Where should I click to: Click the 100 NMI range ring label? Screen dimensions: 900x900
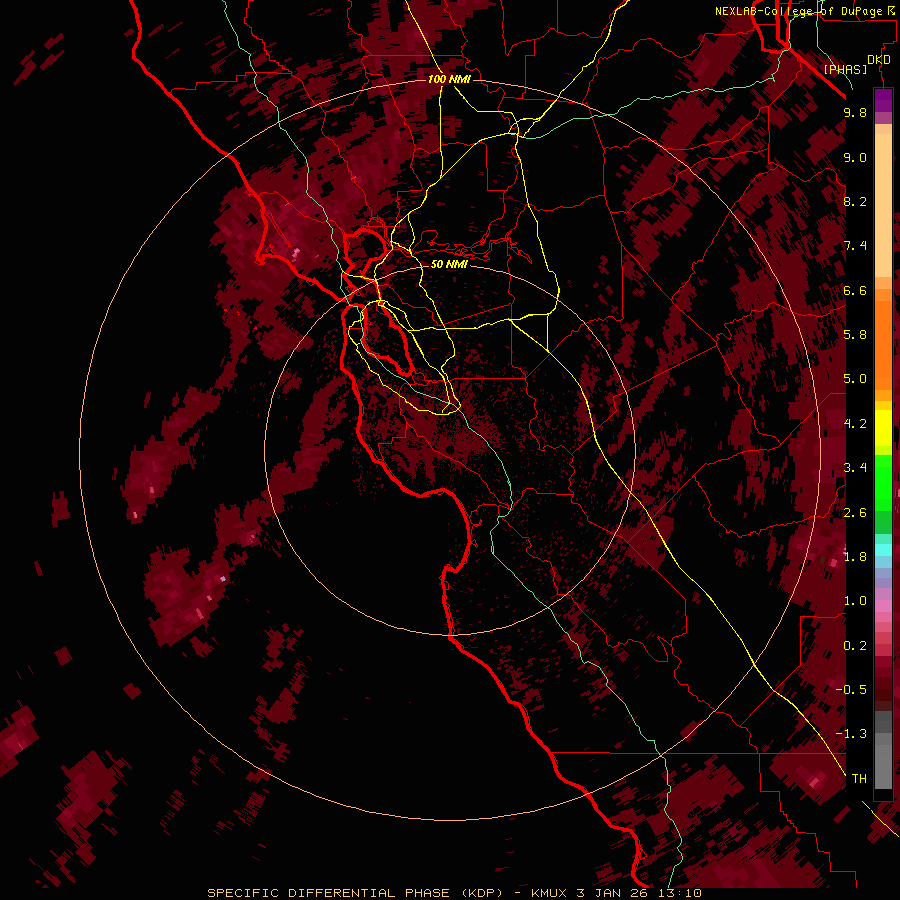coord(449,79)
